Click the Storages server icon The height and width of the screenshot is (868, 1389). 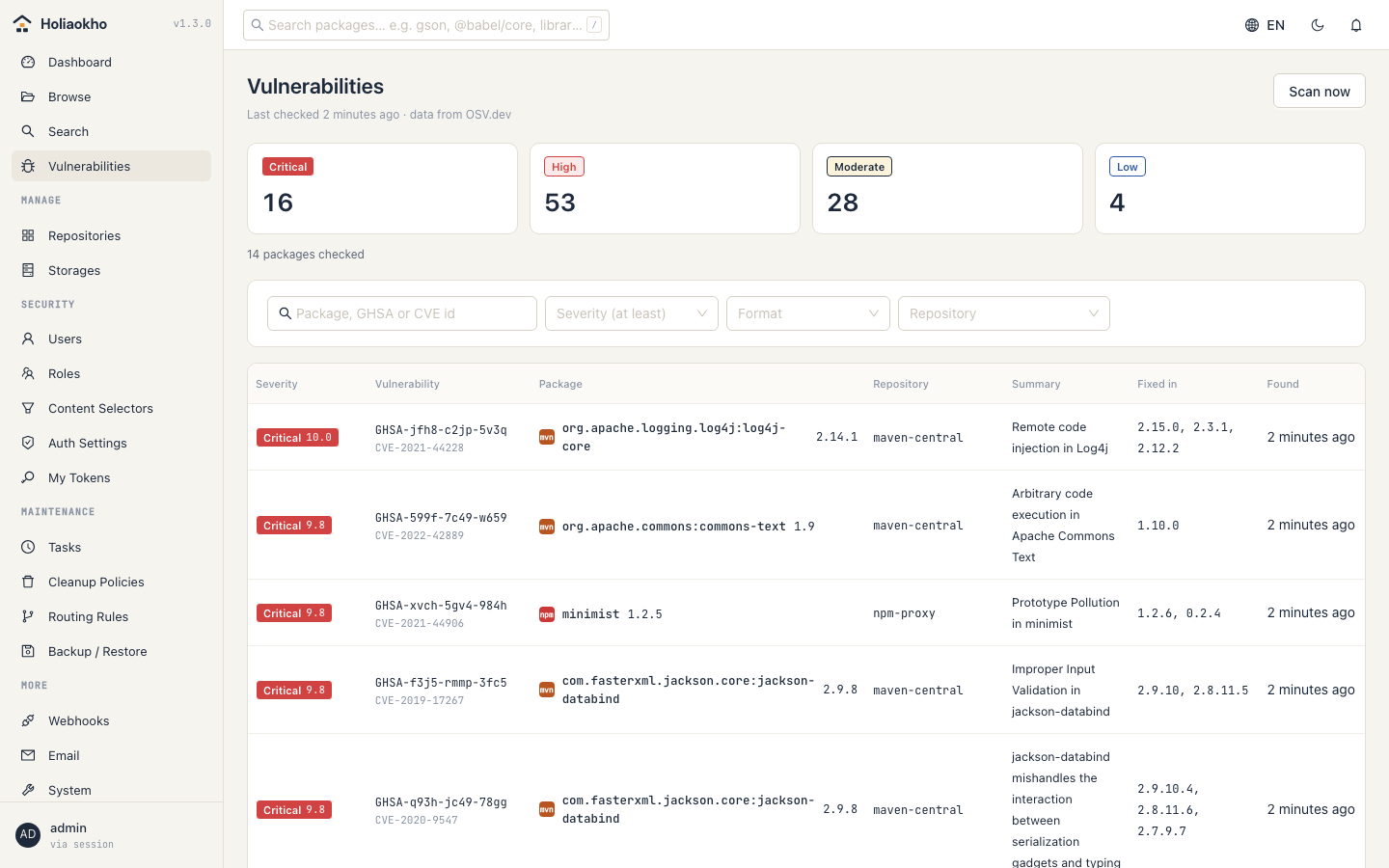(x=28, y=270)
